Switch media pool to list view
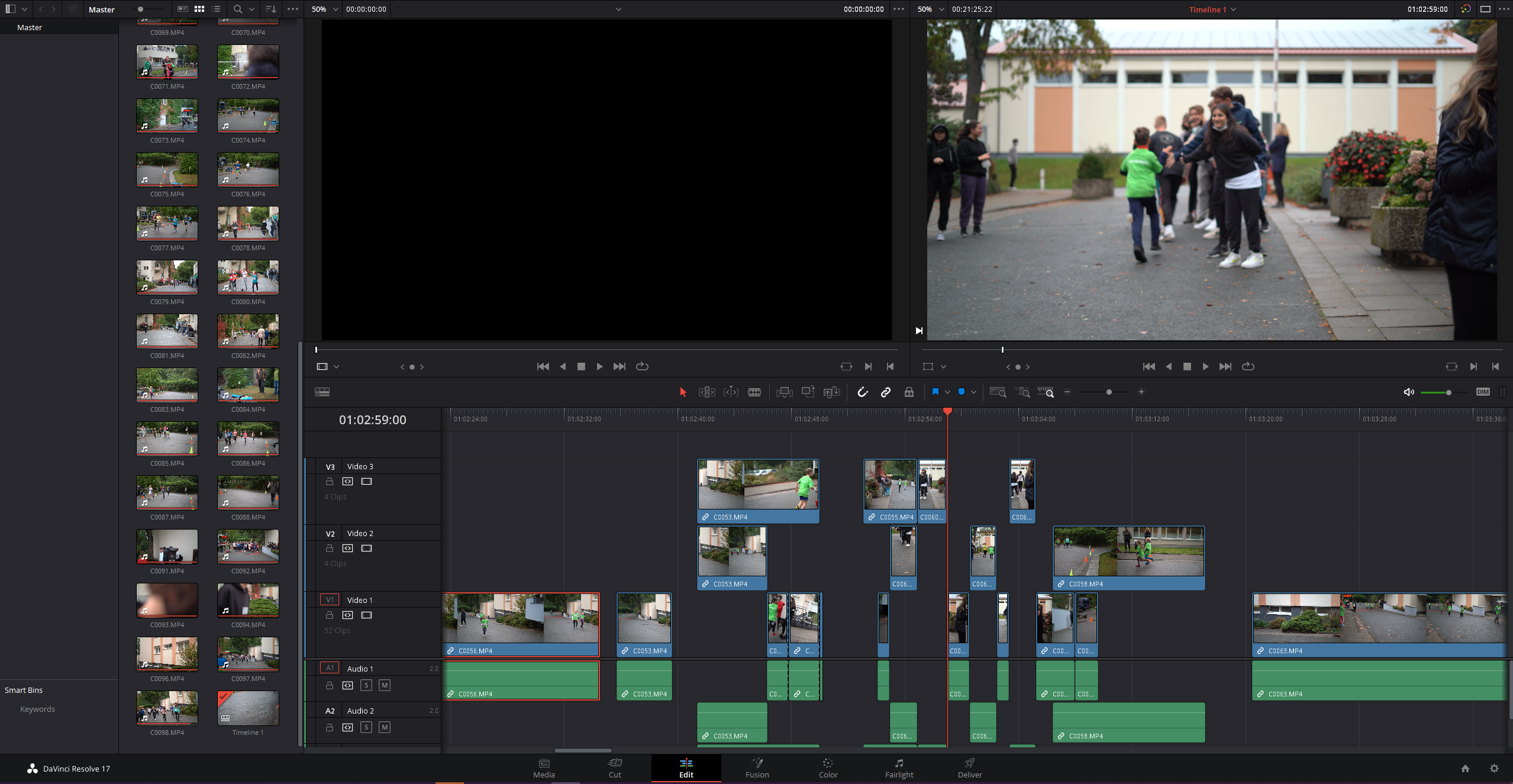Image resolution: width=1513 pixels, height=784 pixels. [x=215, y=9]
